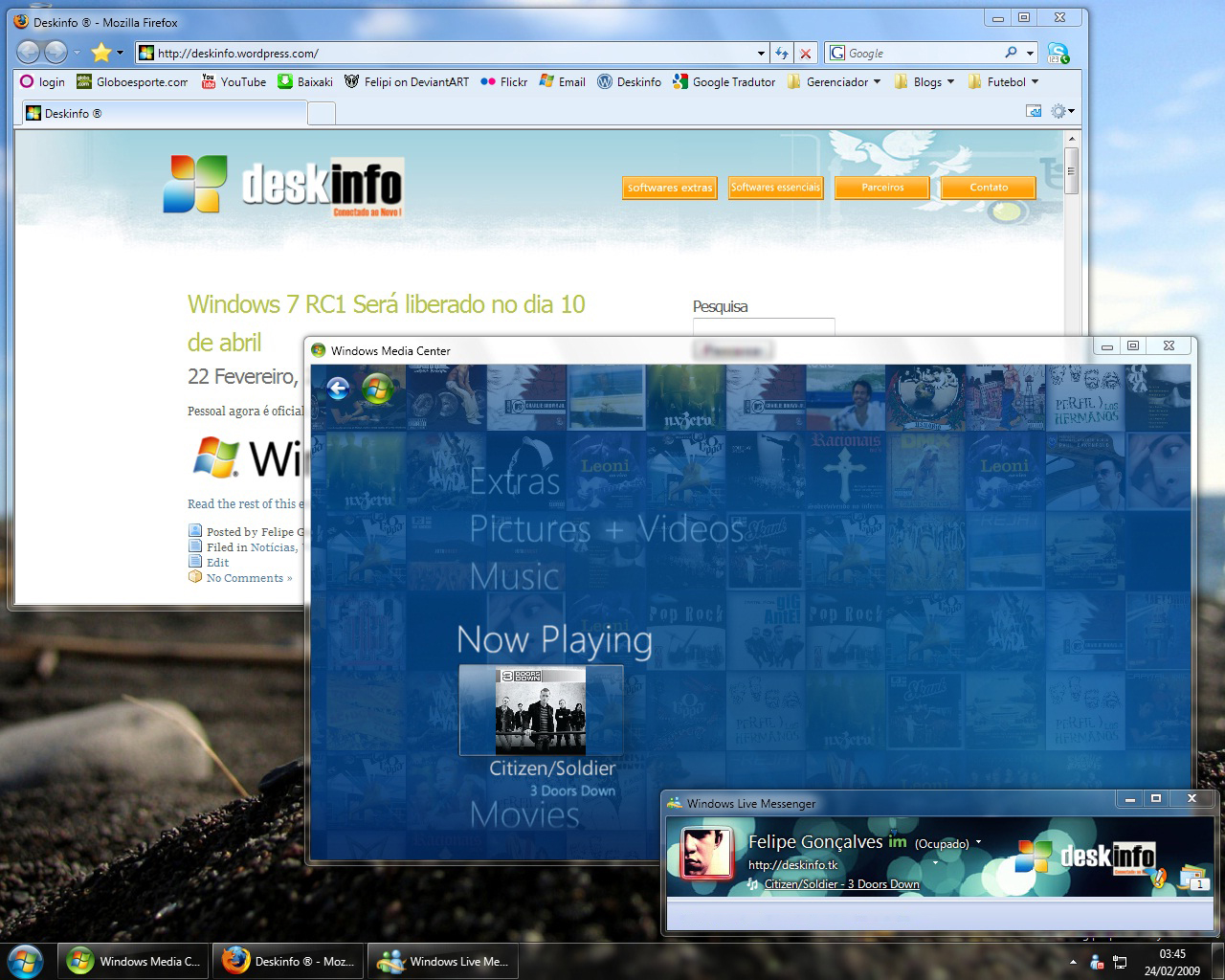The width and height of the screenshot is (1225, 980).
Task: Click personal message http://deskinfo.tk
Action: (x=792, y=864)
